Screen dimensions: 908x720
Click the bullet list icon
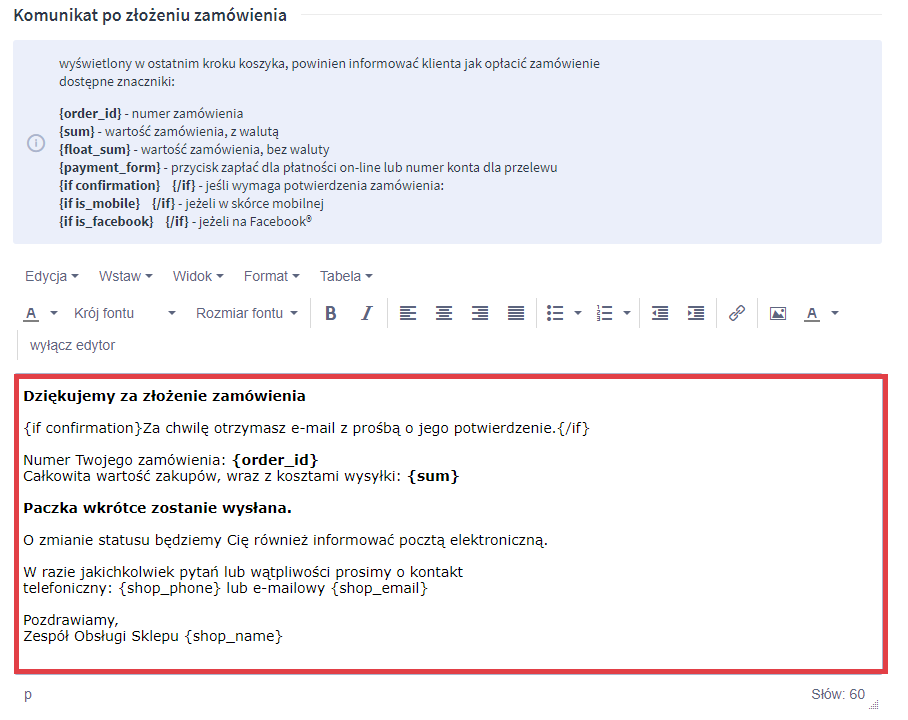(x=556, y=313)
